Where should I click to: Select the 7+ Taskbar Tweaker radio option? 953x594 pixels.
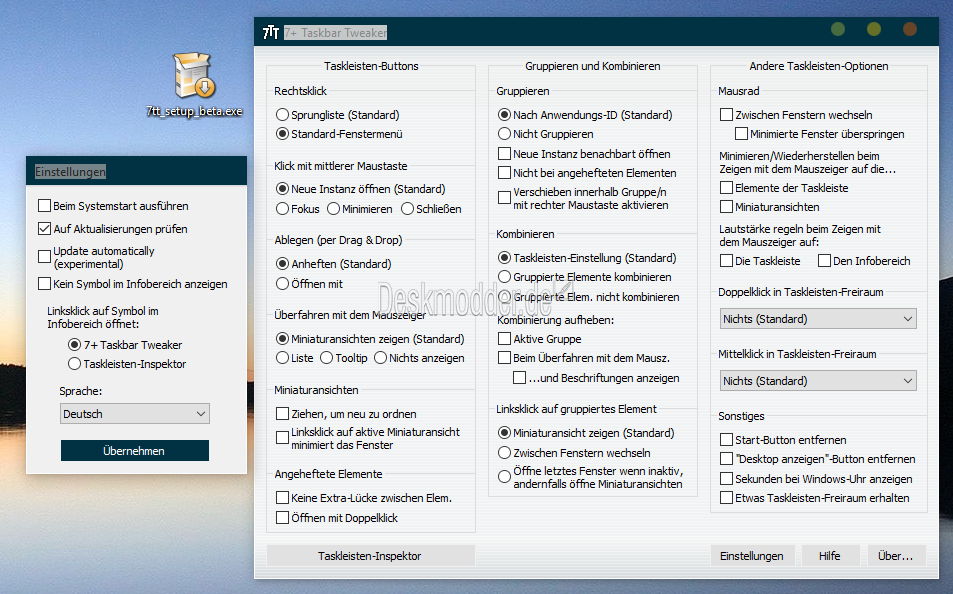[74, 345]
